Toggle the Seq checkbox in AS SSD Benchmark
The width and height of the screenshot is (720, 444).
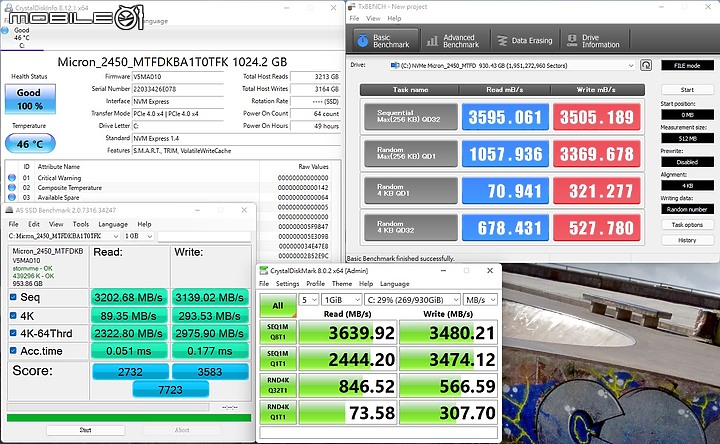tap(13, 297)
